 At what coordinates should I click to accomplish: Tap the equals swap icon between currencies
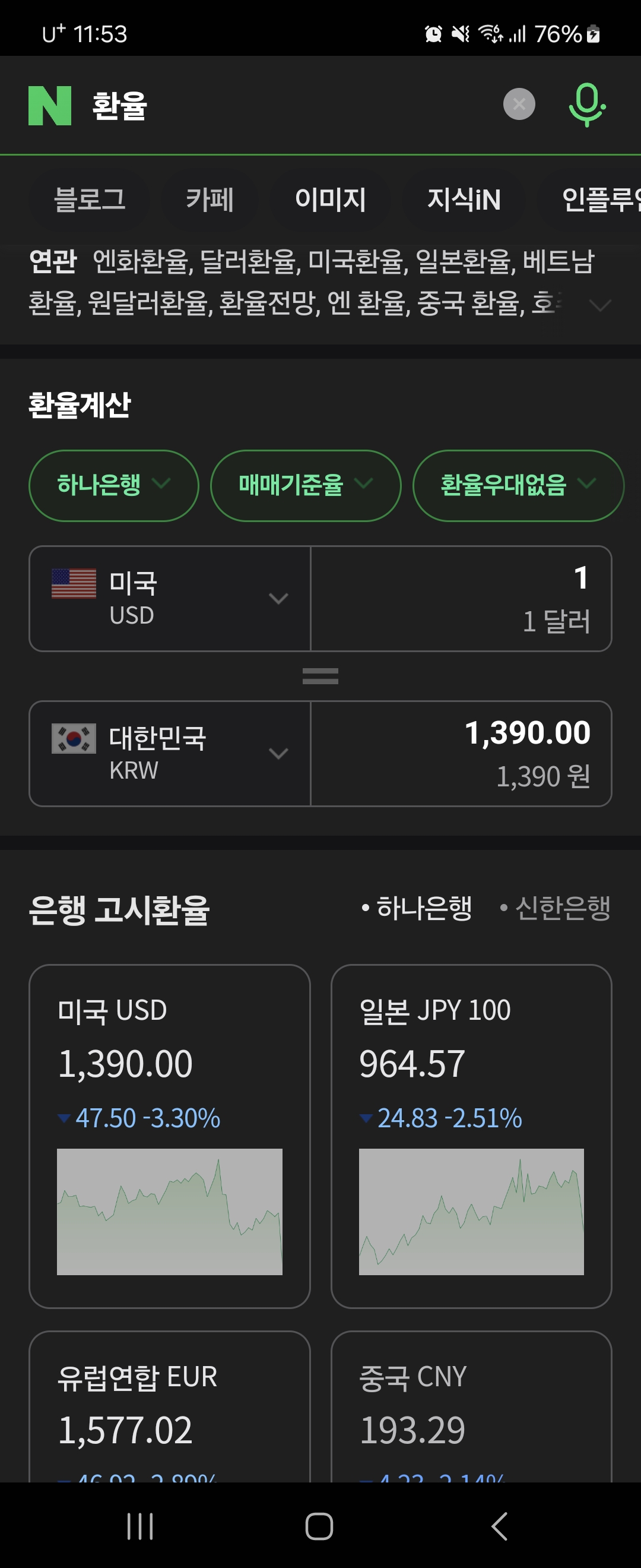tap(320, 676)
